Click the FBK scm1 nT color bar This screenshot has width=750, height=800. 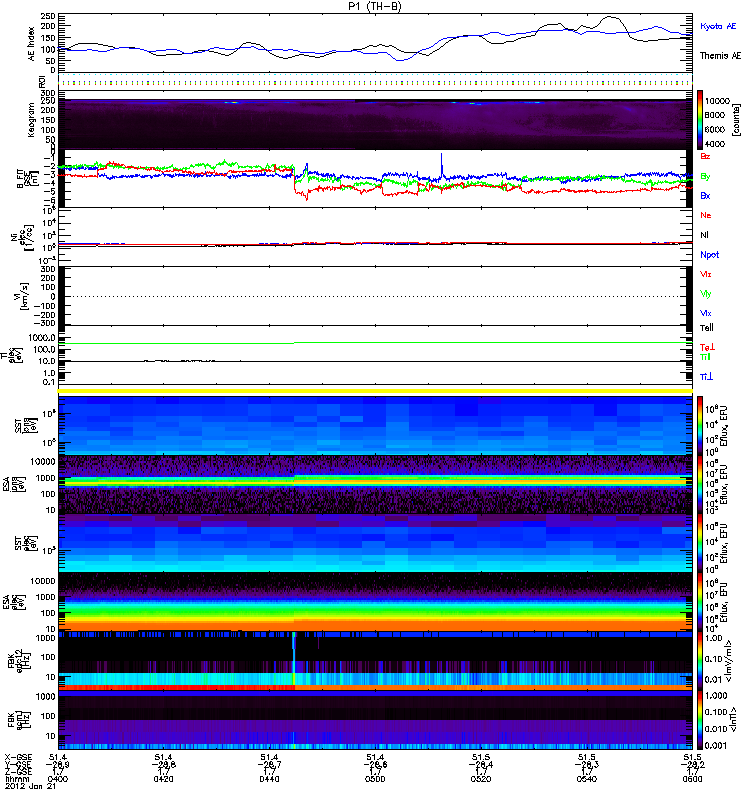pos(700,719)
